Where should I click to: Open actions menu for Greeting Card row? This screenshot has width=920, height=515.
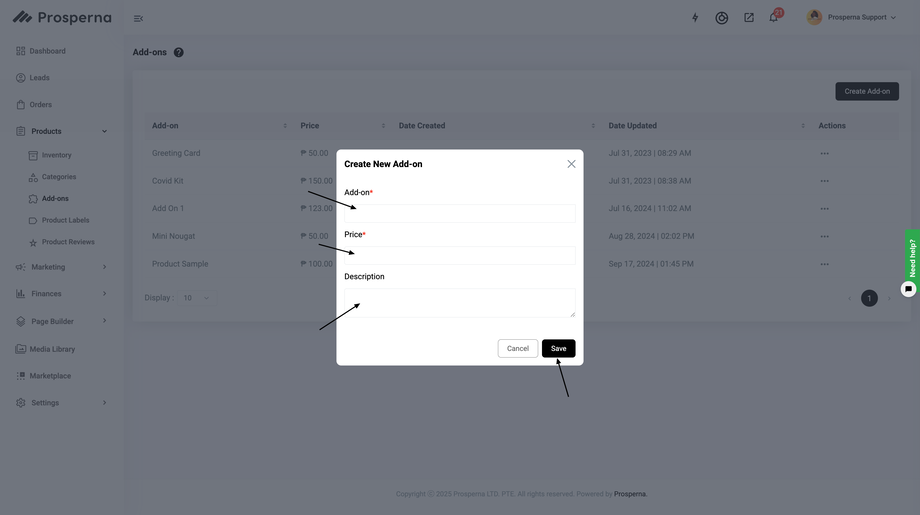point(824,153)
